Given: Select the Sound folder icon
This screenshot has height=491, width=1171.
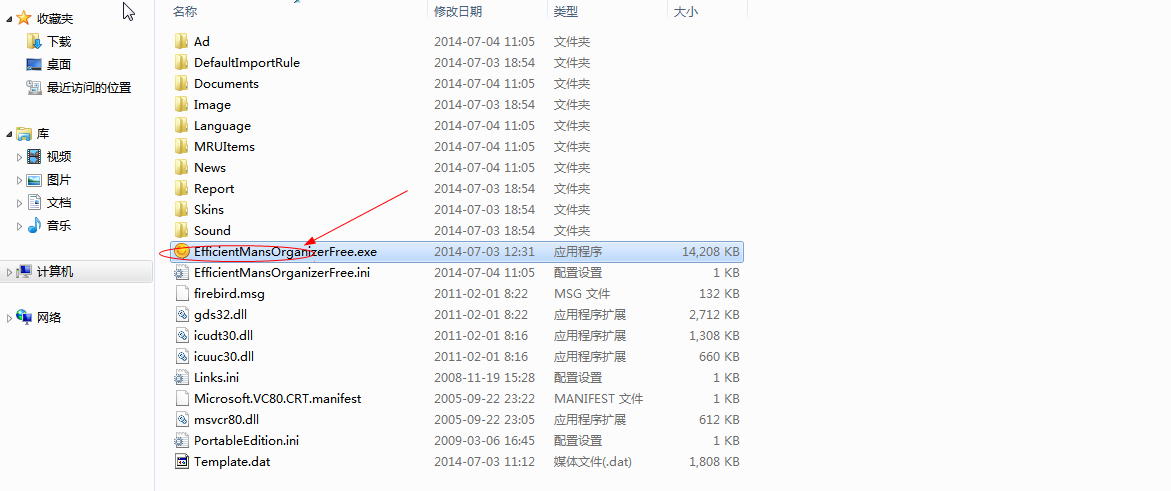Looking at the screenshot, I should [x=181, y=229].
